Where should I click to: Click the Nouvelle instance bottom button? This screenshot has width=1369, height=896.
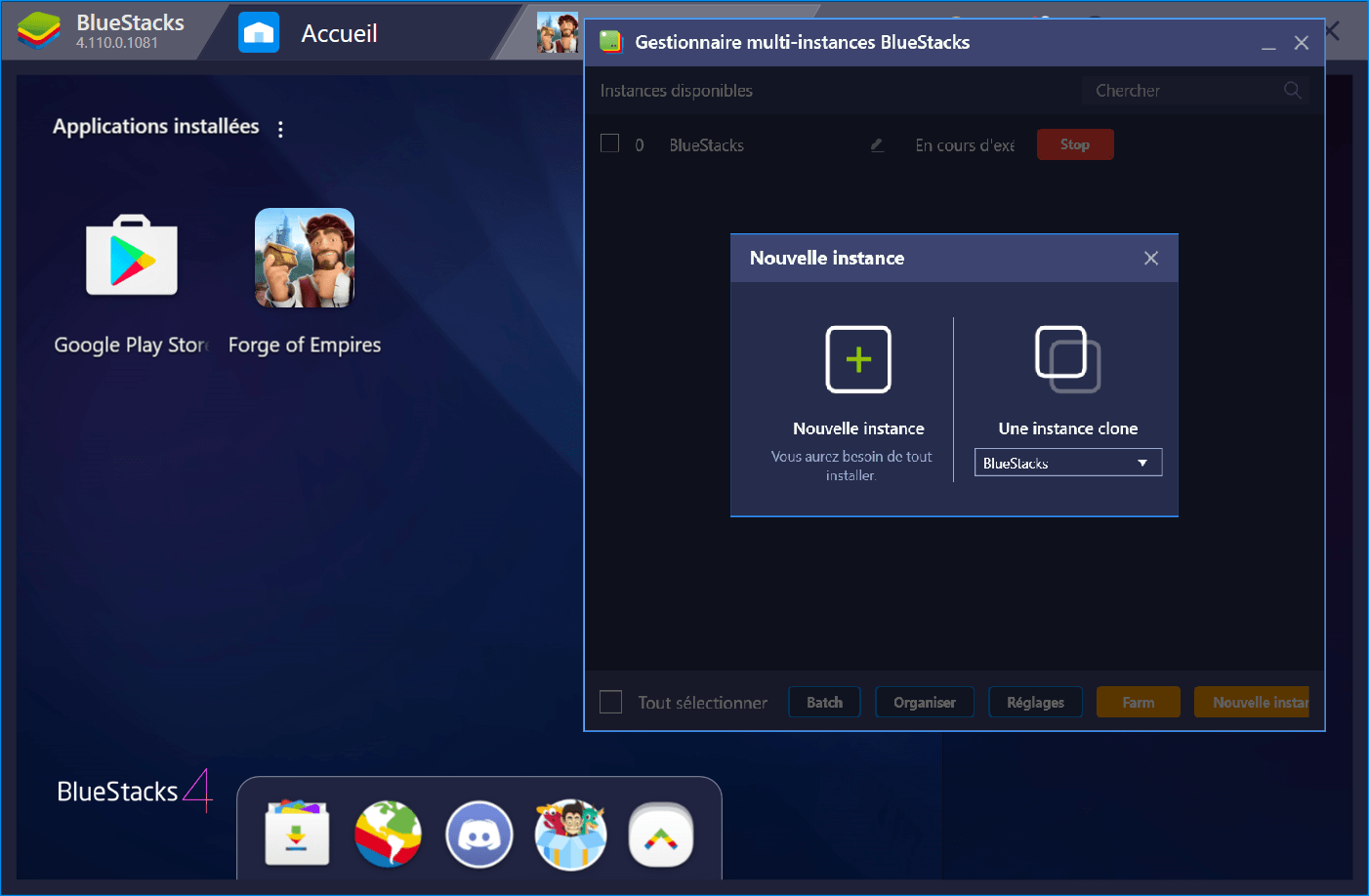click(1252, 702)
